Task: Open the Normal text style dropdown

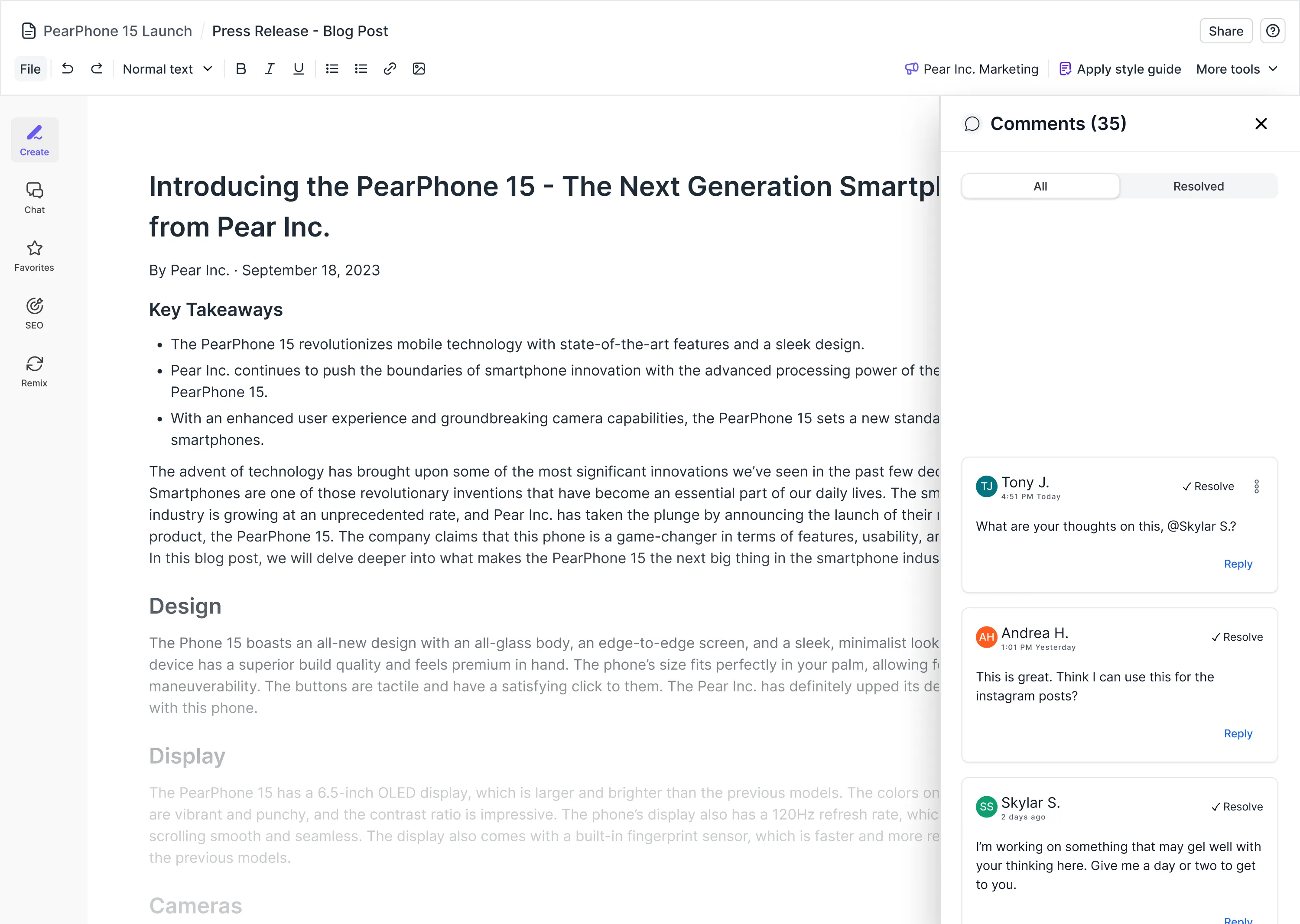Action: (167, 68)
